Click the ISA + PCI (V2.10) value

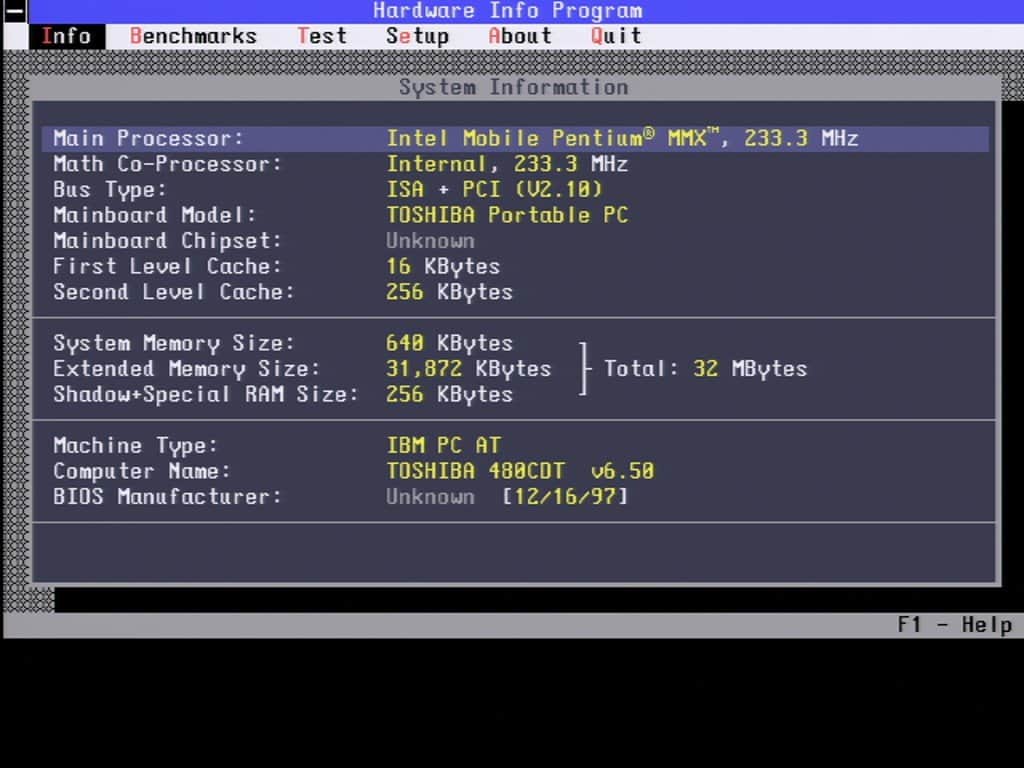click(494, 189)
